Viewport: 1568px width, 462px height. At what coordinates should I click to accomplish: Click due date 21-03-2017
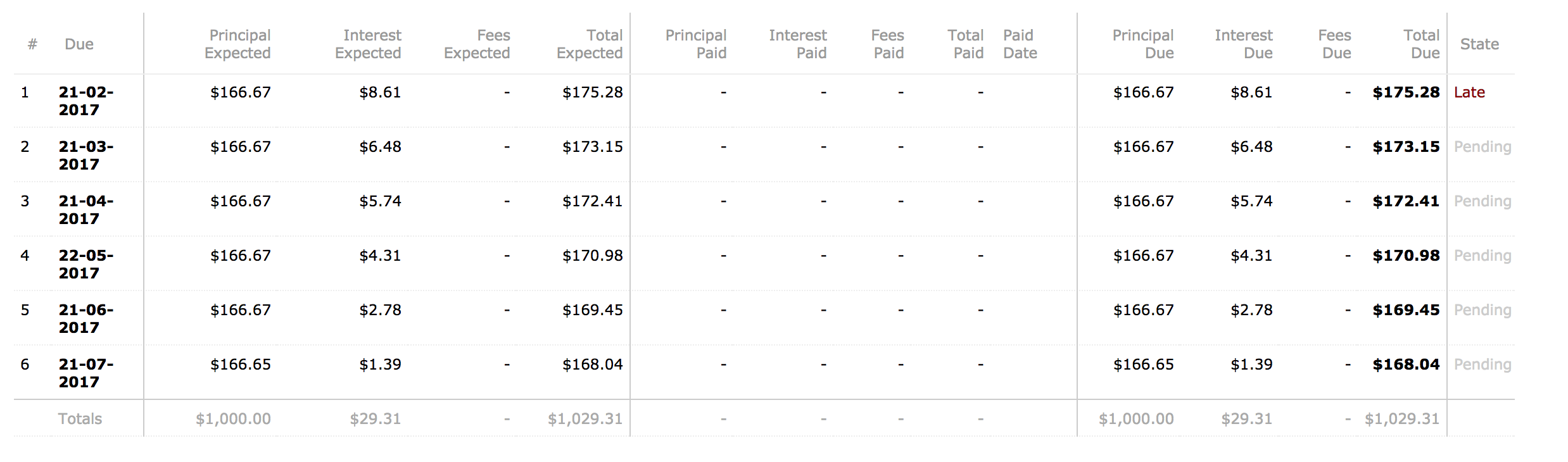click(86, 156)
